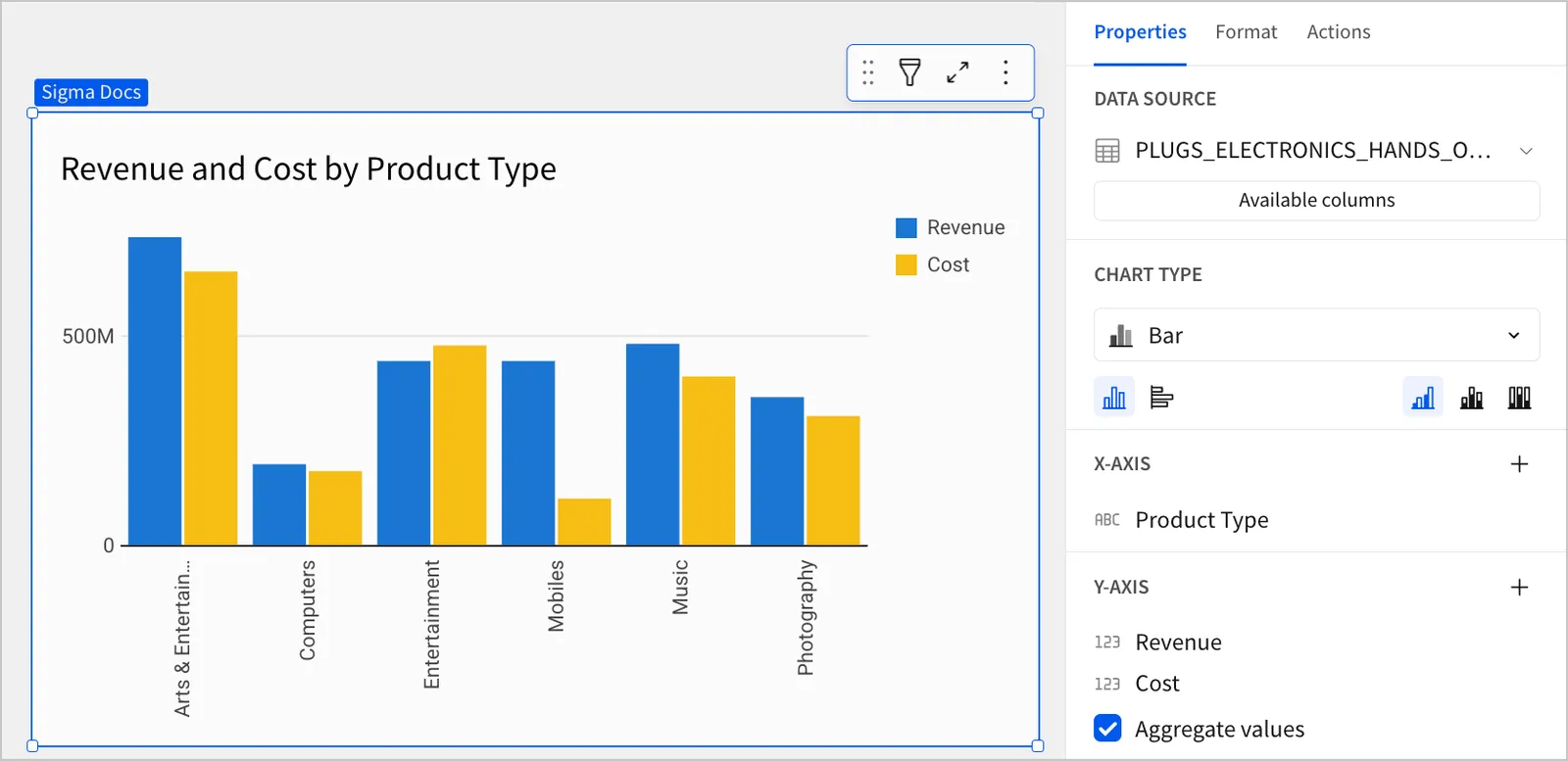Toggle the Aggregate values checkbox

coord(1107,729)
